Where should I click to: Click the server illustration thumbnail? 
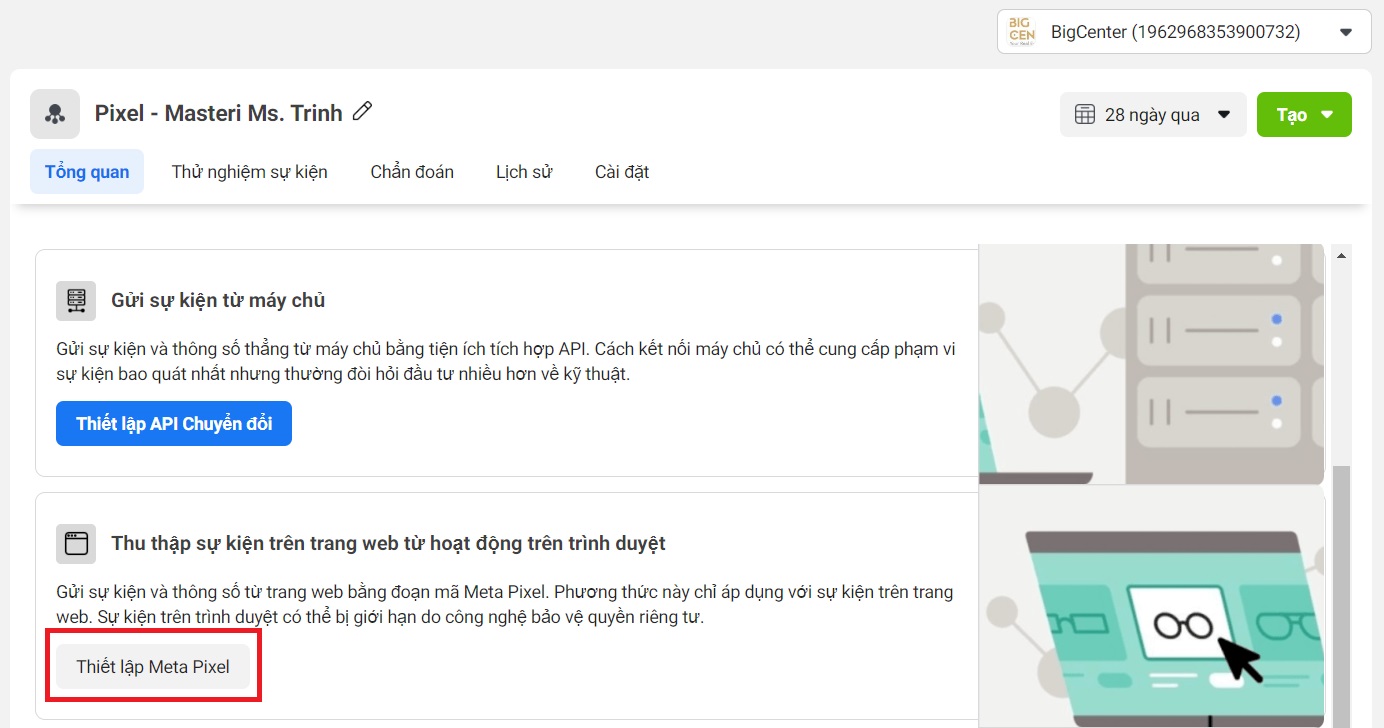pyautogui.click(x=1152, y=364)
